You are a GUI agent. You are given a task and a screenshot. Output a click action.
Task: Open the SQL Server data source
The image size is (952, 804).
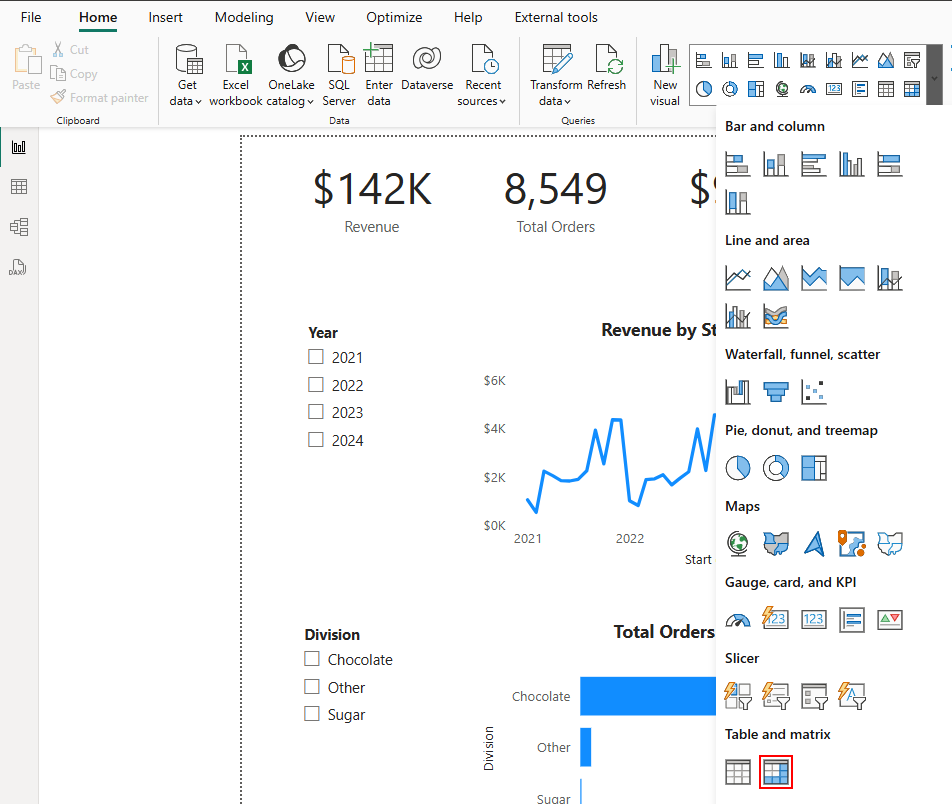339,75
